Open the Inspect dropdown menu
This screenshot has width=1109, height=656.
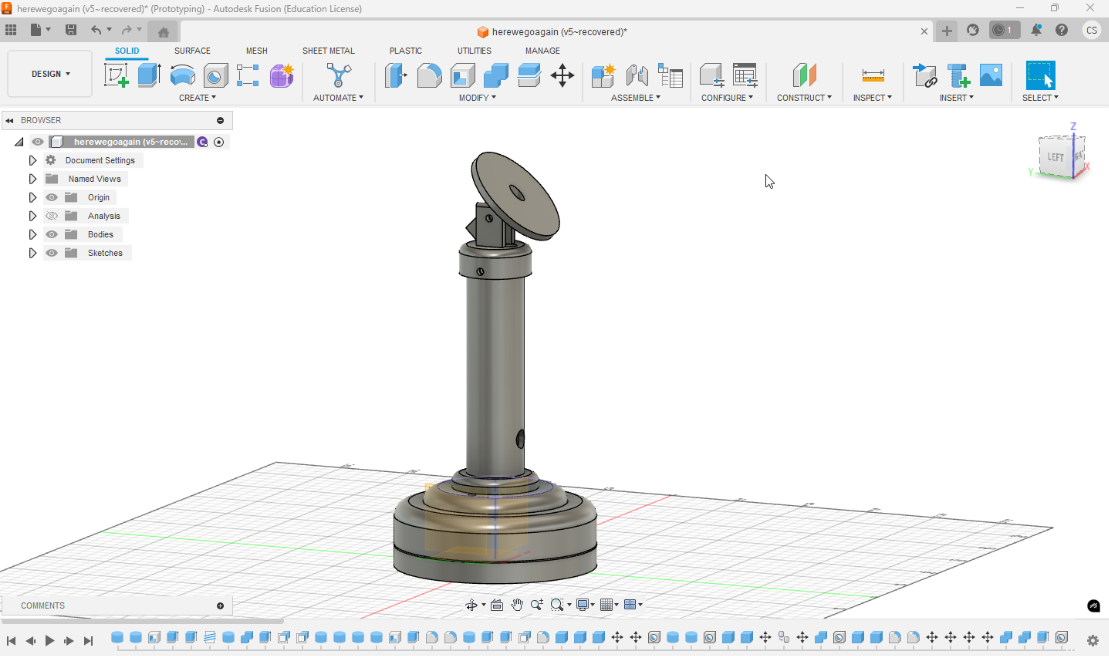[872, 98]
